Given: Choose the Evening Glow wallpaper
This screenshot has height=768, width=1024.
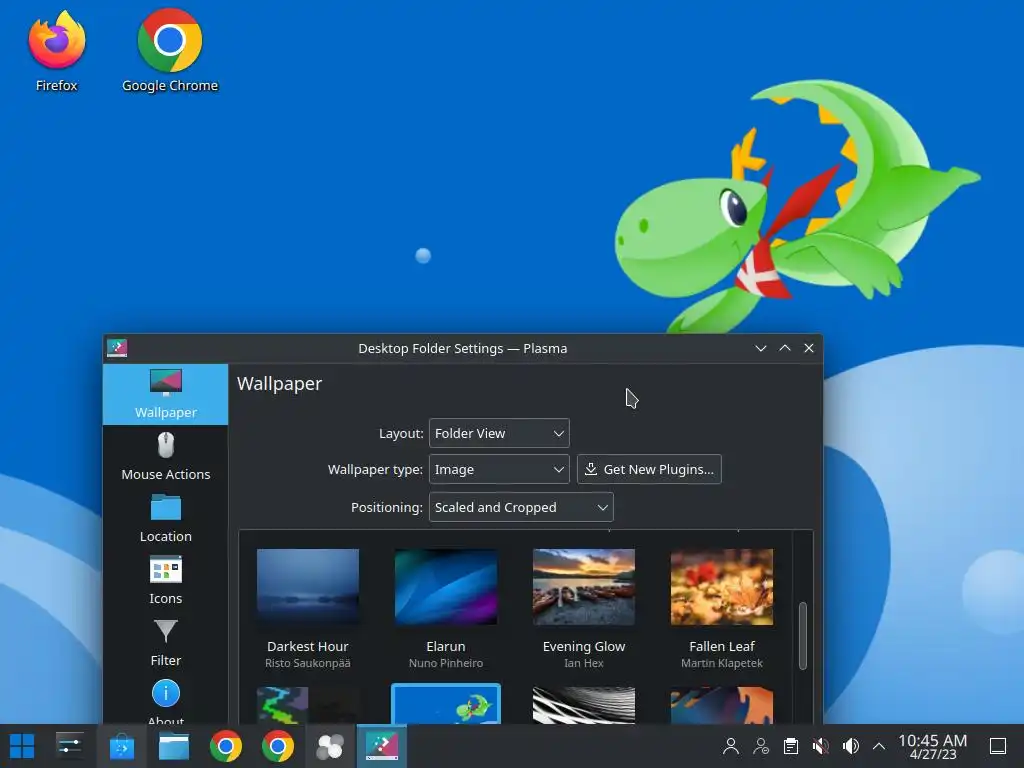Looking at the screenshot, I should coord(584,587).
